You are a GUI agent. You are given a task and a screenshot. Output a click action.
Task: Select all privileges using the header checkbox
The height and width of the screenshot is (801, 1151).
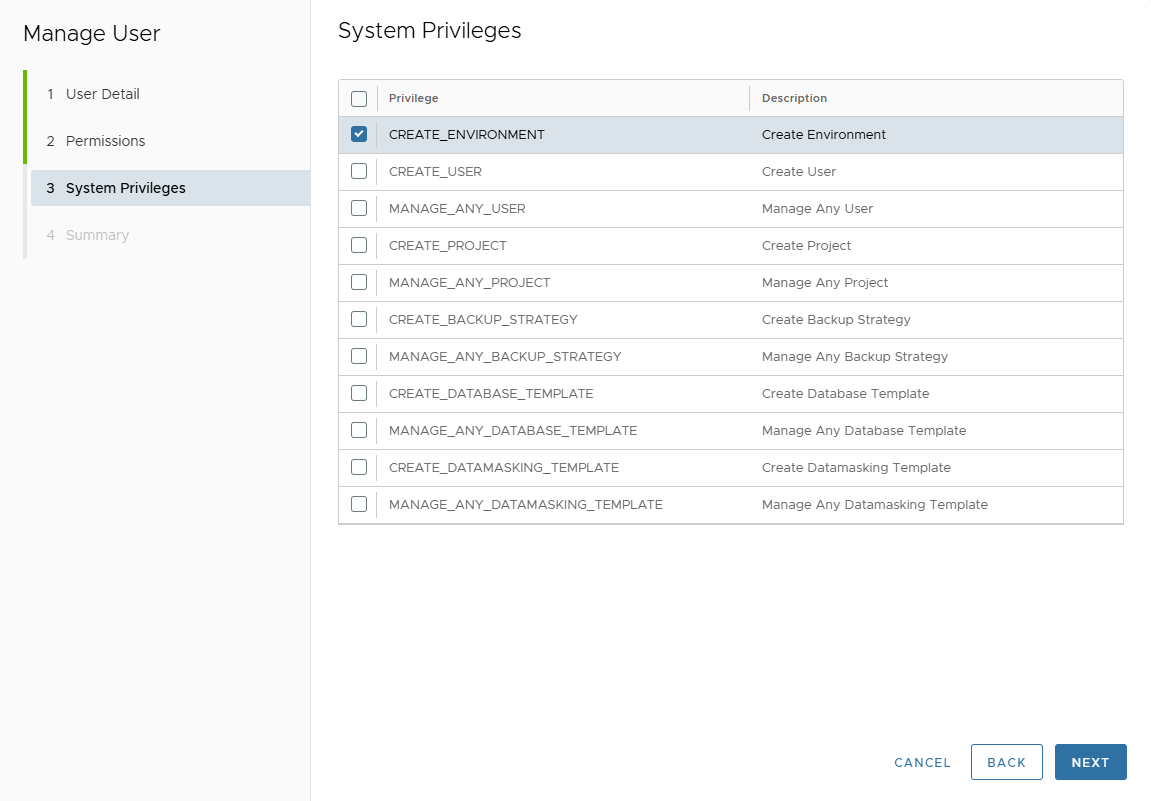click(x=359, y=97)
